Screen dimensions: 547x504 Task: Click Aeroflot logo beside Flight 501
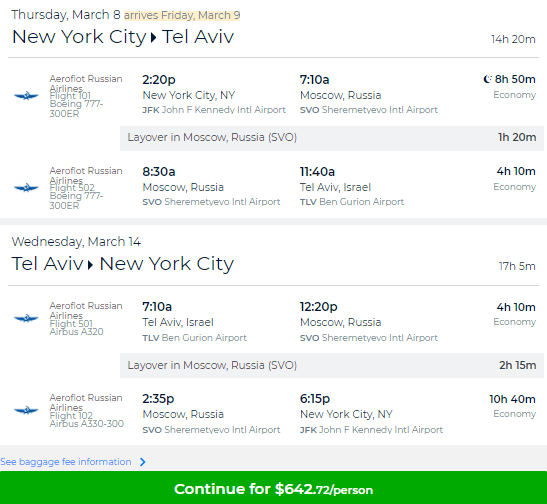click(26, 318)
